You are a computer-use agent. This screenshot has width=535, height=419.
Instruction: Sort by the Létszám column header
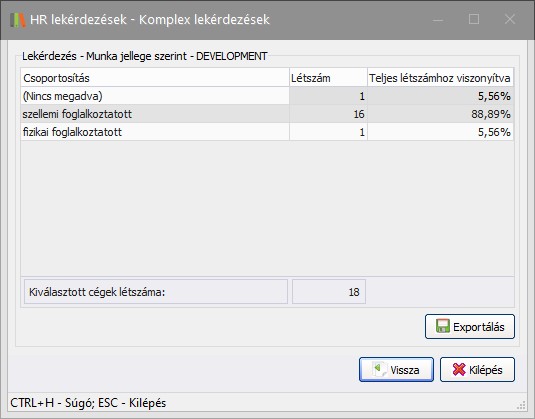point(328,78)
